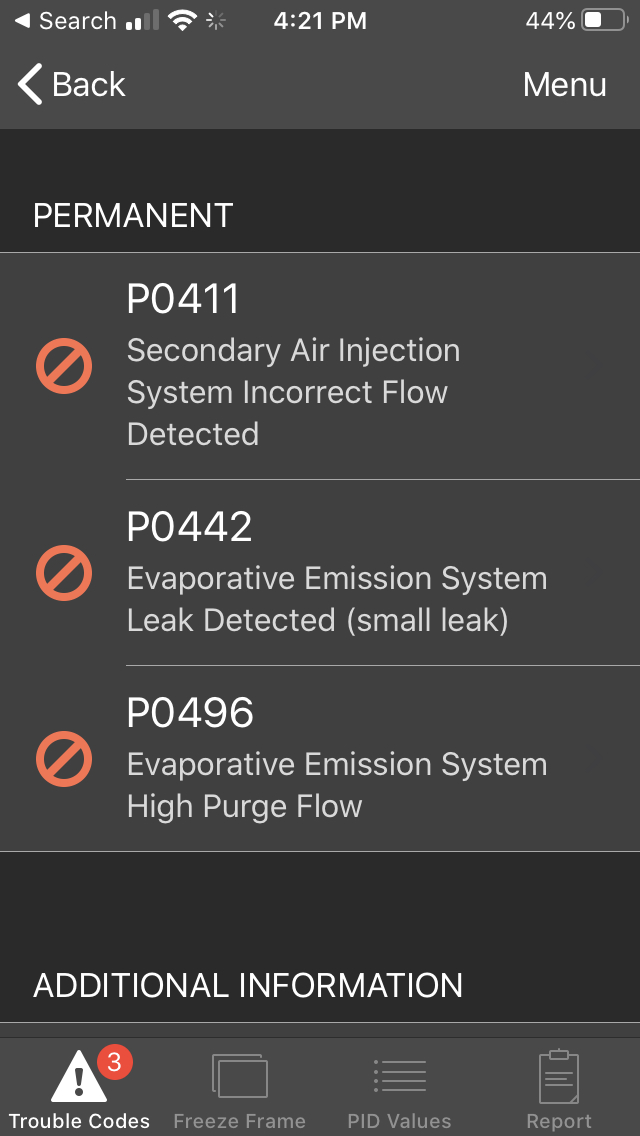Screen dimensions: 640x1136
Task: Open the Menu in the top bar
Action: pyautogui.click(x=564, y=85)
